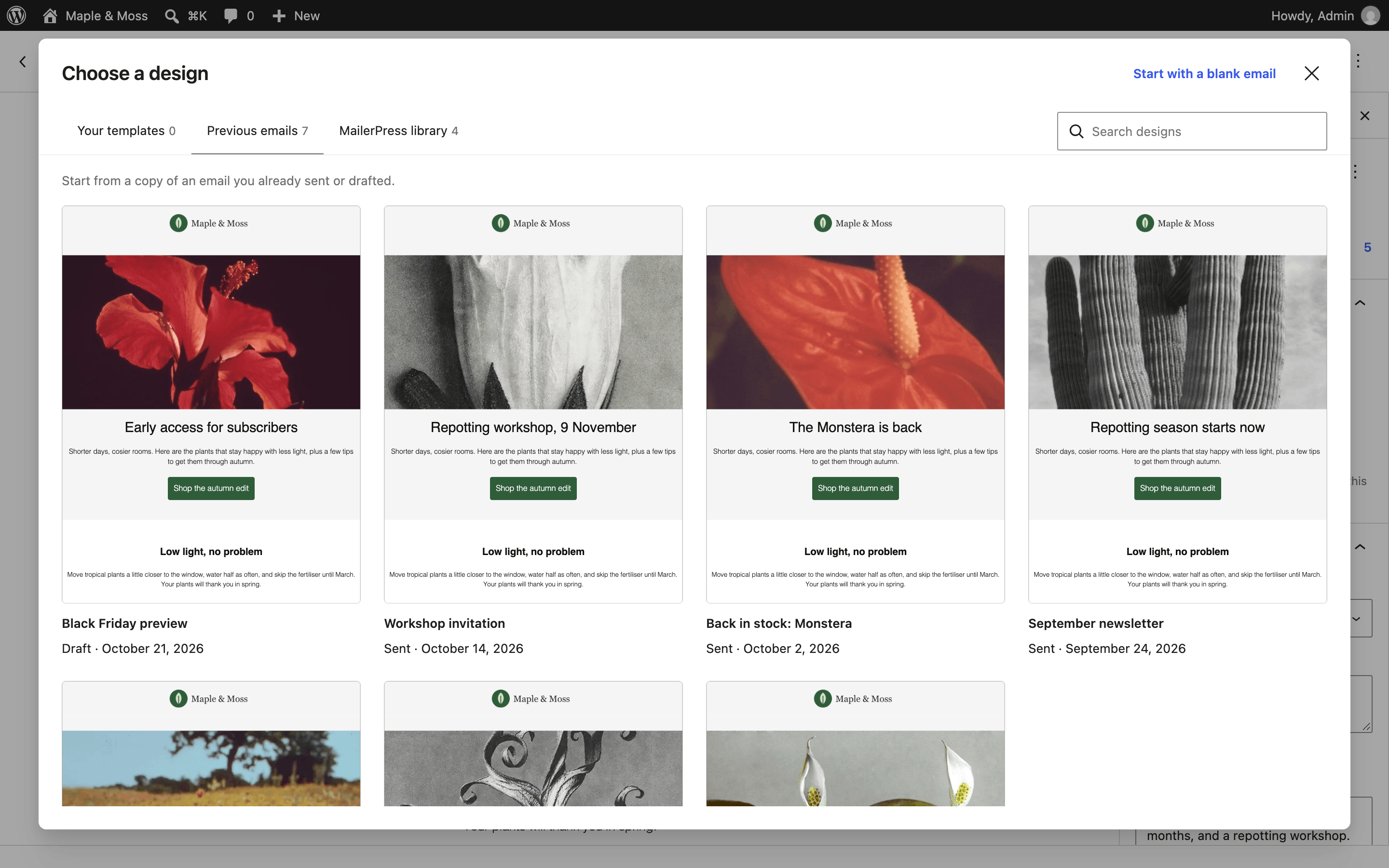Open the top vertical dots options menu behind dialog
The width and height of the screenshot is (1389, 868).
[1358, 61]
